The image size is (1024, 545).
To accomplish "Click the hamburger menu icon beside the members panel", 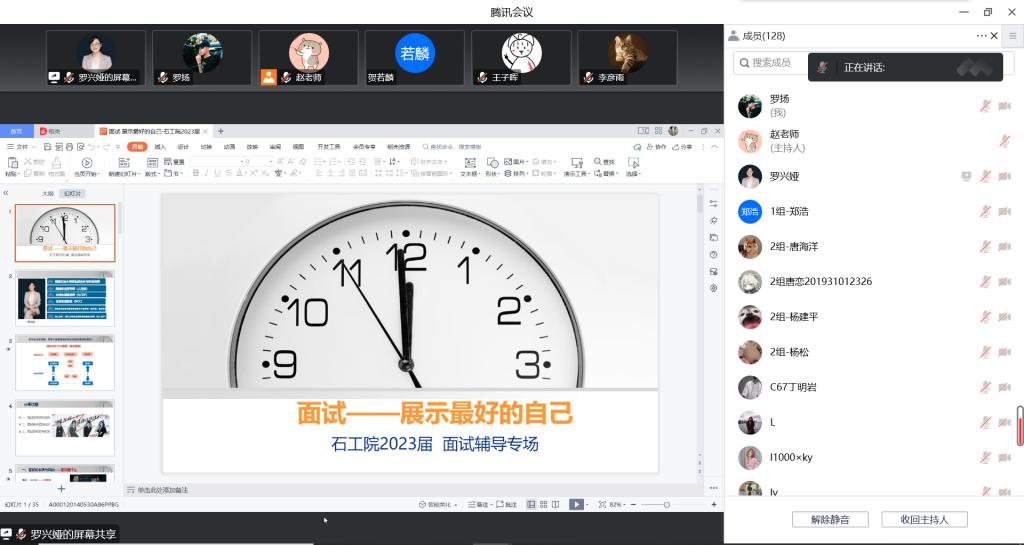I will click(x=1013, y=36).
